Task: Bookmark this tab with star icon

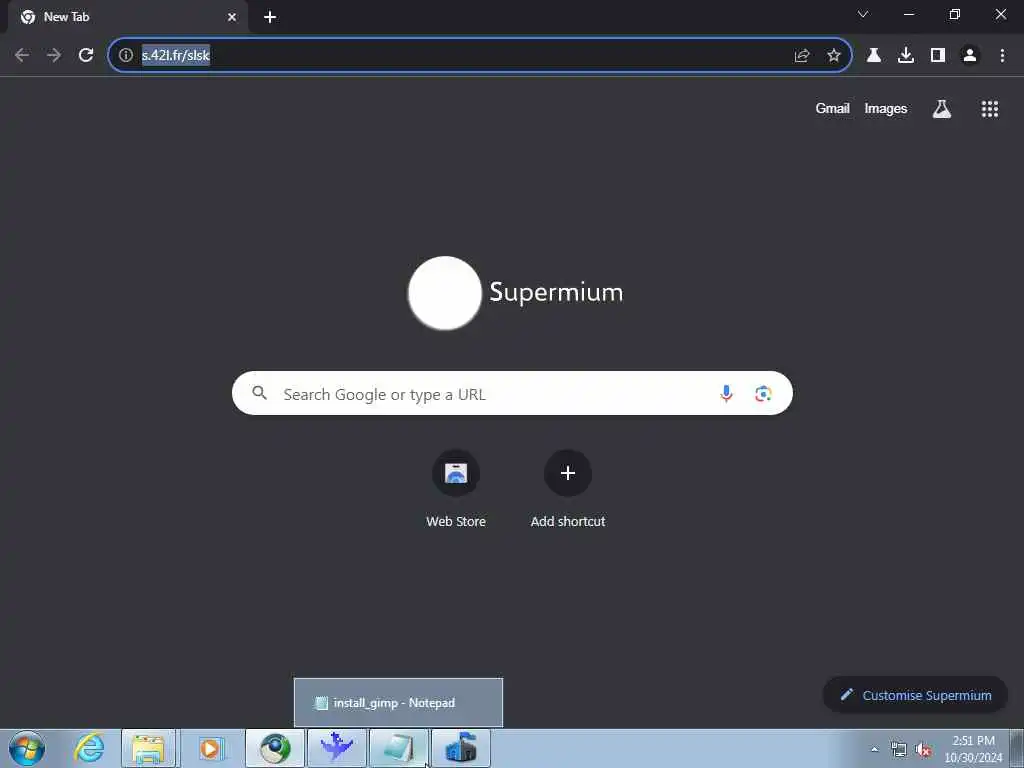Action: pyautogui.click(x=833, y=56)
